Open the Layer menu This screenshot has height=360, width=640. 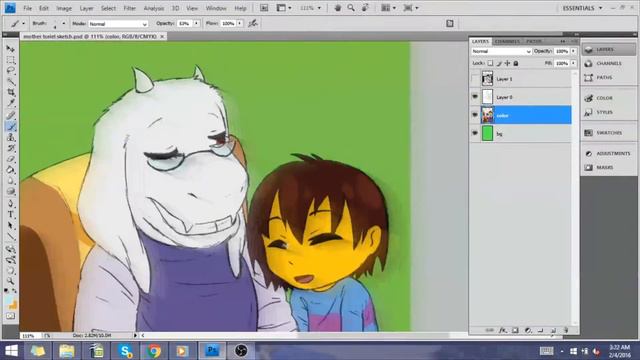pos(86,8)
